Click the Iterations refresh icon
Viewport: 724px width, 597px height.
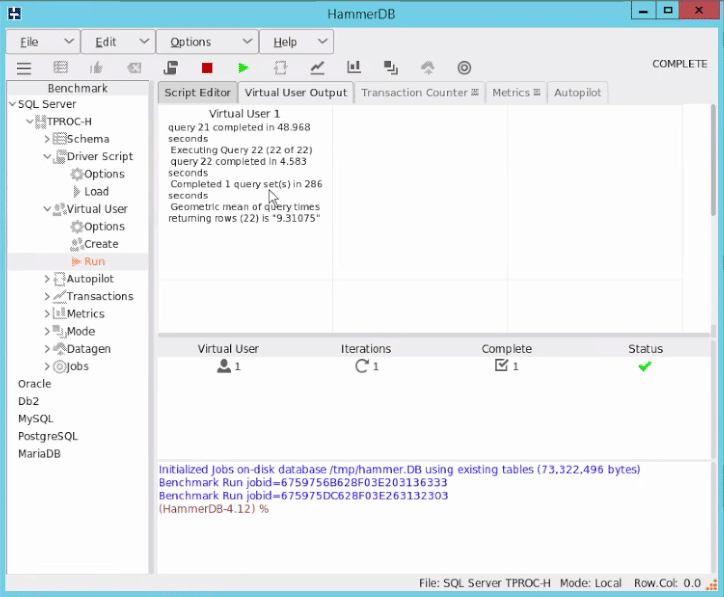(x=362, y=366)
